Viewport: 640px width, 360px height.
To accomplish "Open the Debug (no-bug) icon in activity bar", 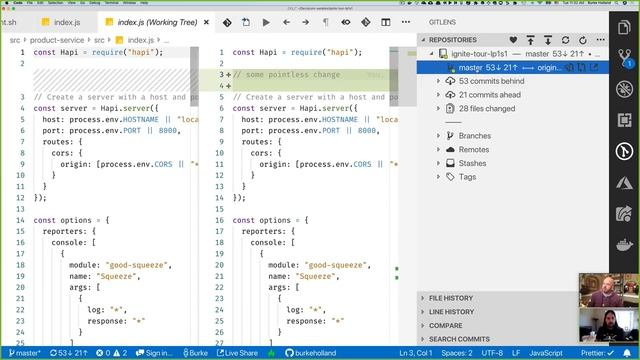I will 624,89.
